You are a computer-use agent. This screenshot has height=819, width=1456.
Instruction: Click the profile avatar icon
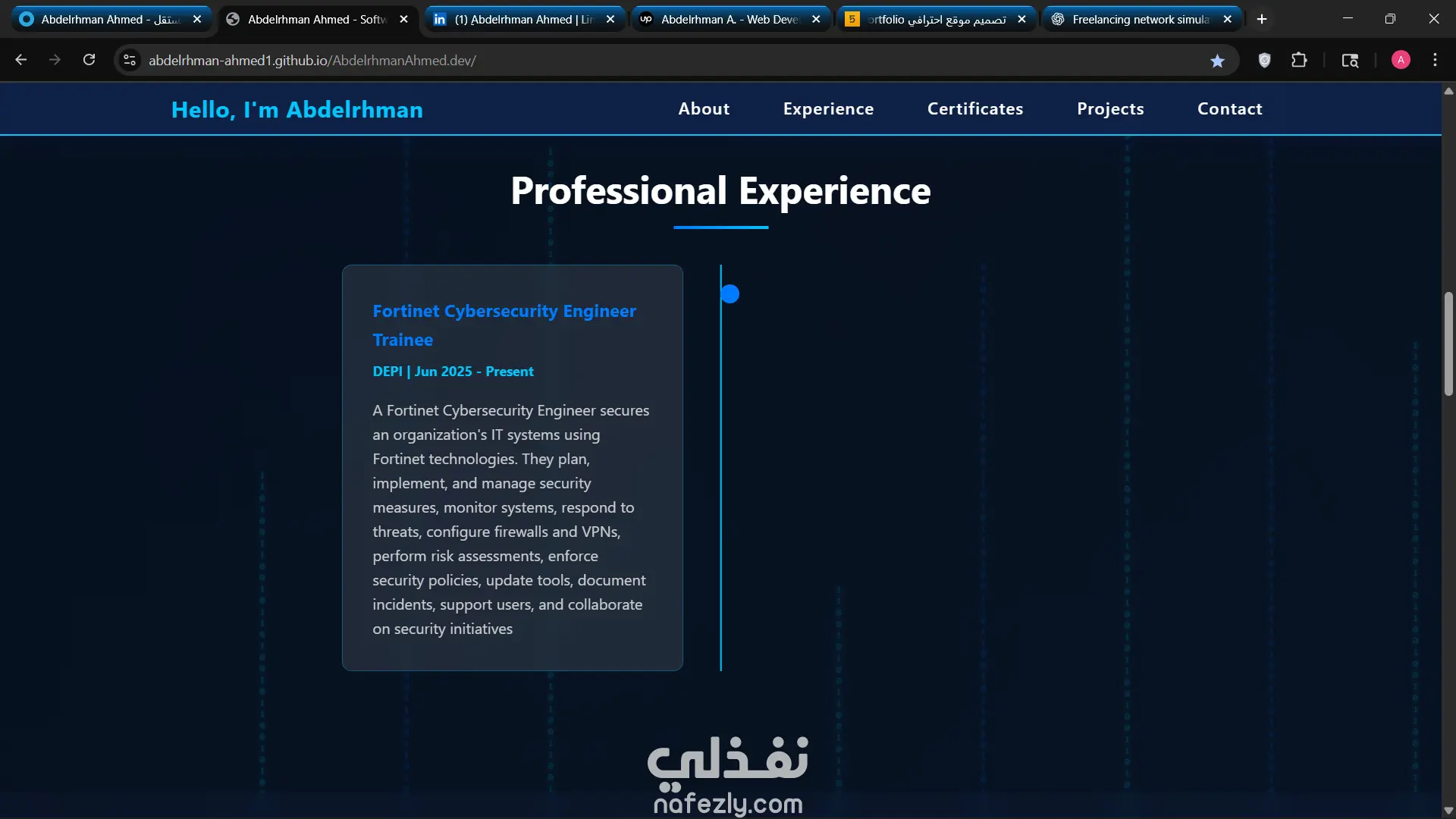pos(1401,60)
